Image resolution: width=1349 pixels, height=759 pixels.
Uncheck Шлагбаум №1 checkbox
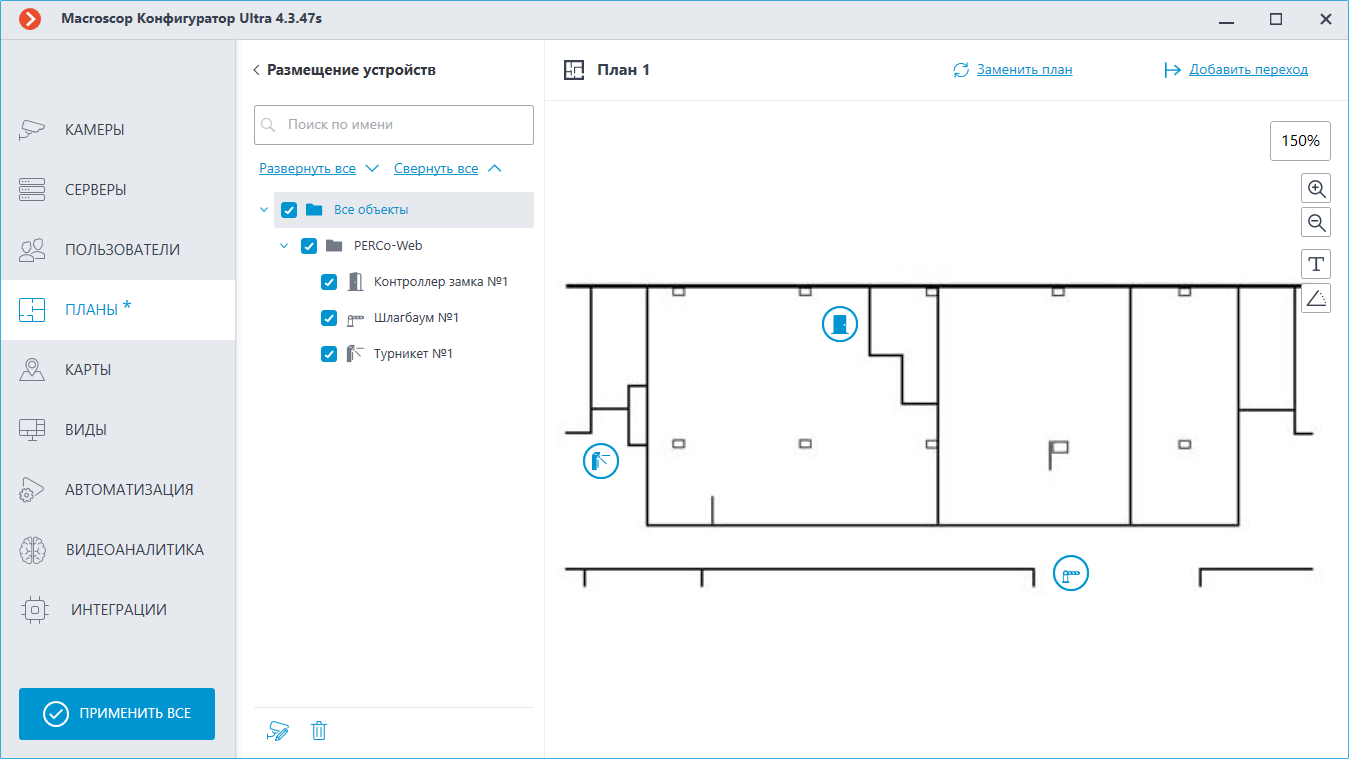pyautogui.click(x=329, y=318)
